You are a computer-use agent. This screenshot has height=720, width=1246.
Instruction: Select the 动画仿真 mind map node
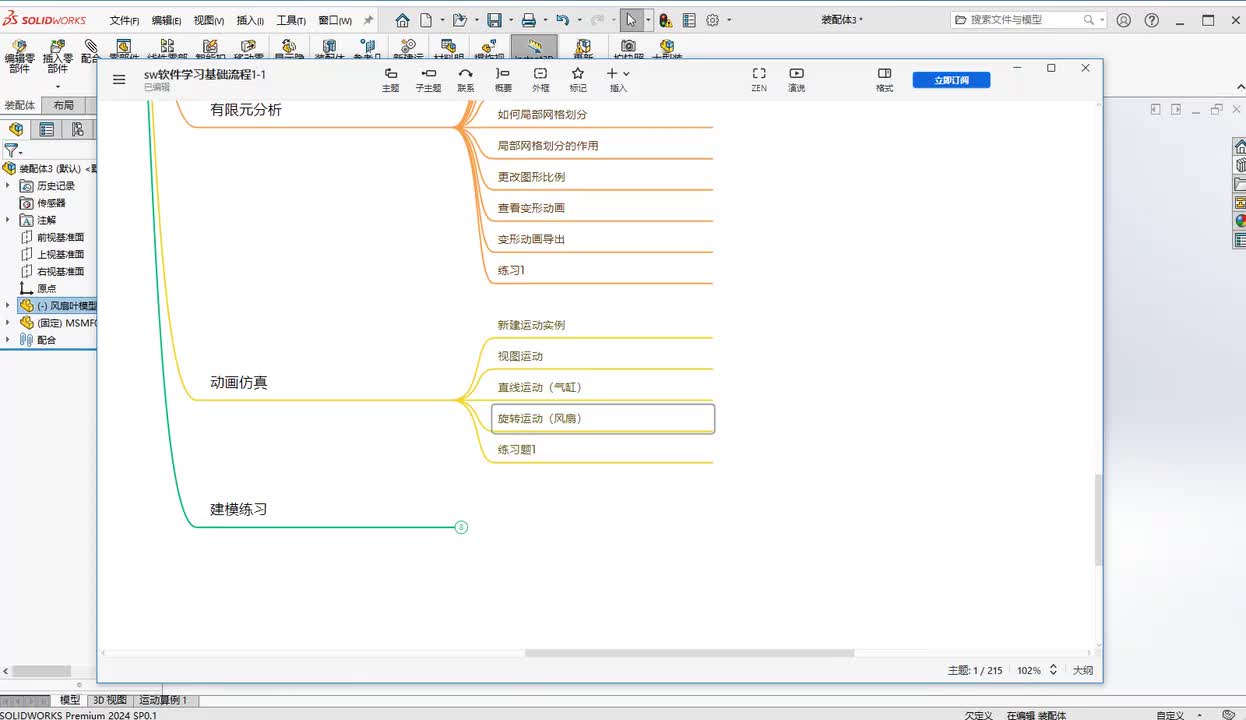(239, 382)
